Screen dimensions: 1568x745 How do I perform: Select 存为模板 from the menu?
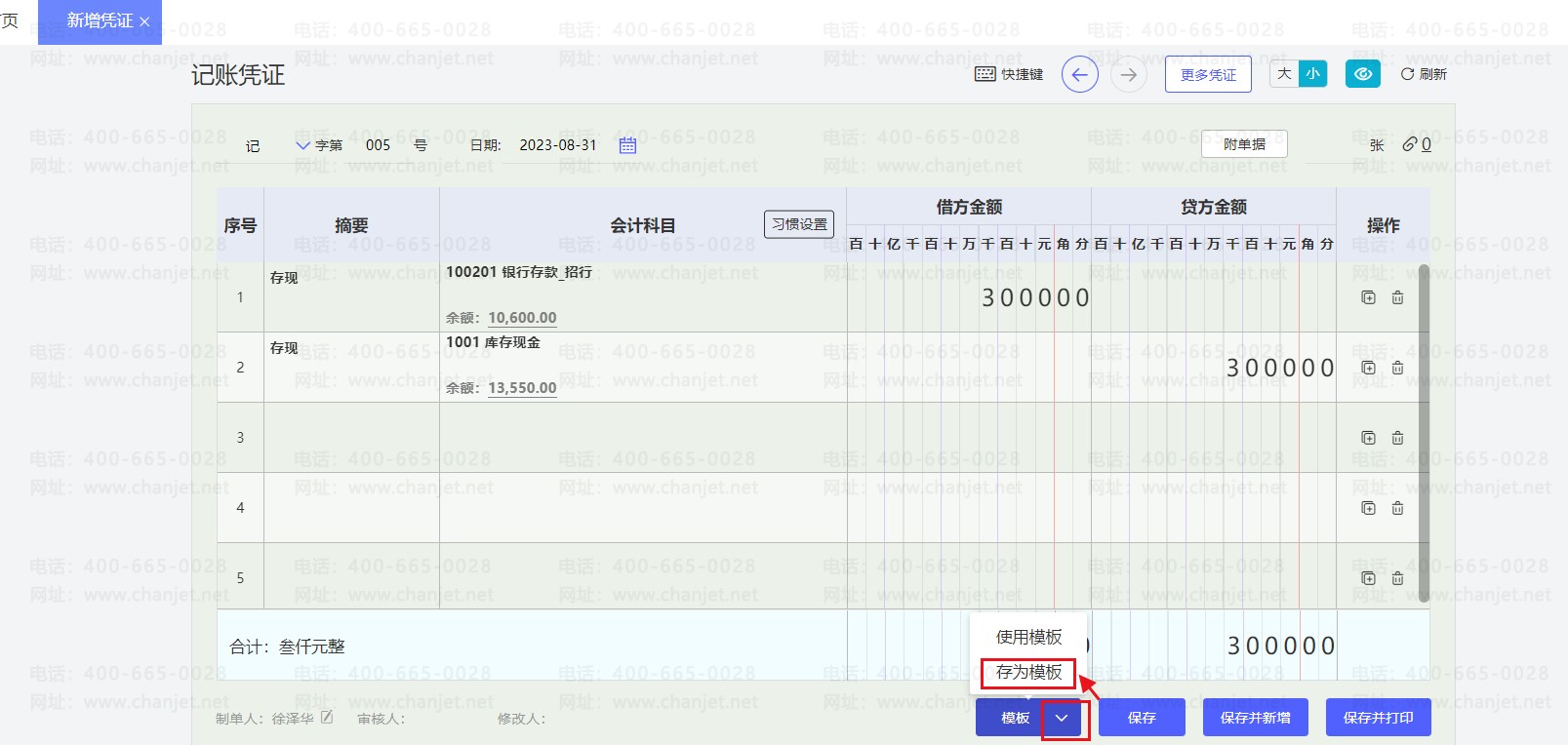tap(1028, 672)
